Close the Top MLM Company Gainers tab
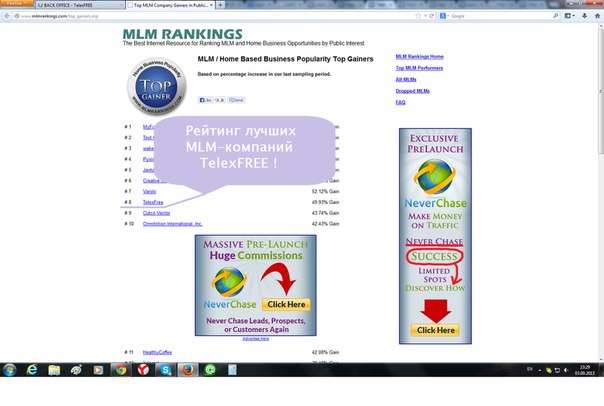Screen dimensions: 604x406 pos(211,5)
